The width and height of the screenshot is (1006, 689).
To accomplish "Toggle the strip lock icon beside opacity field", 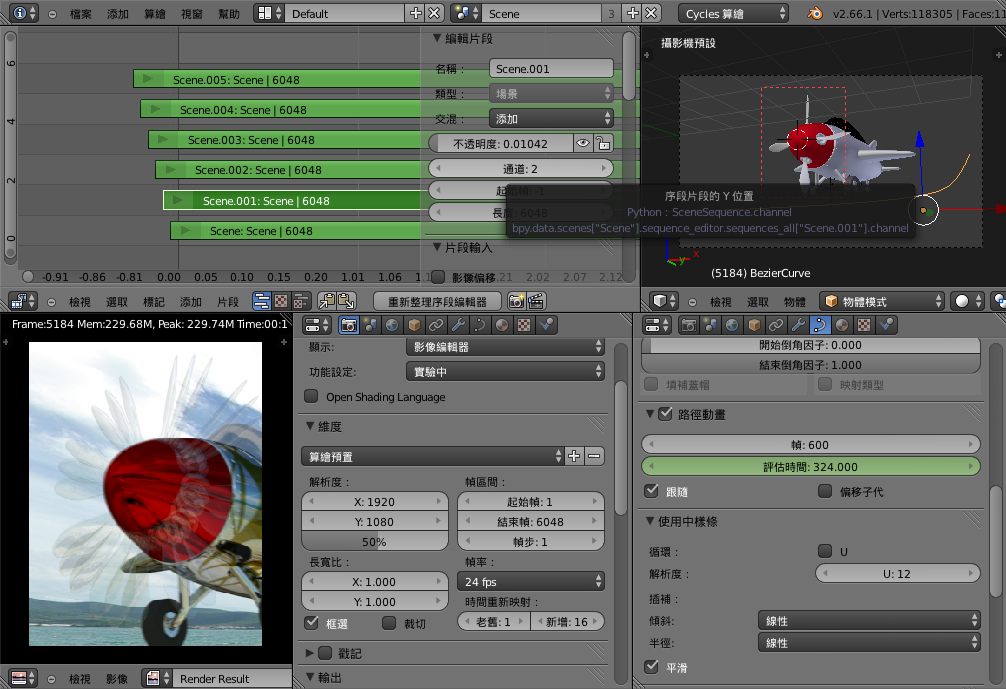I will click(x=603, y=143).
